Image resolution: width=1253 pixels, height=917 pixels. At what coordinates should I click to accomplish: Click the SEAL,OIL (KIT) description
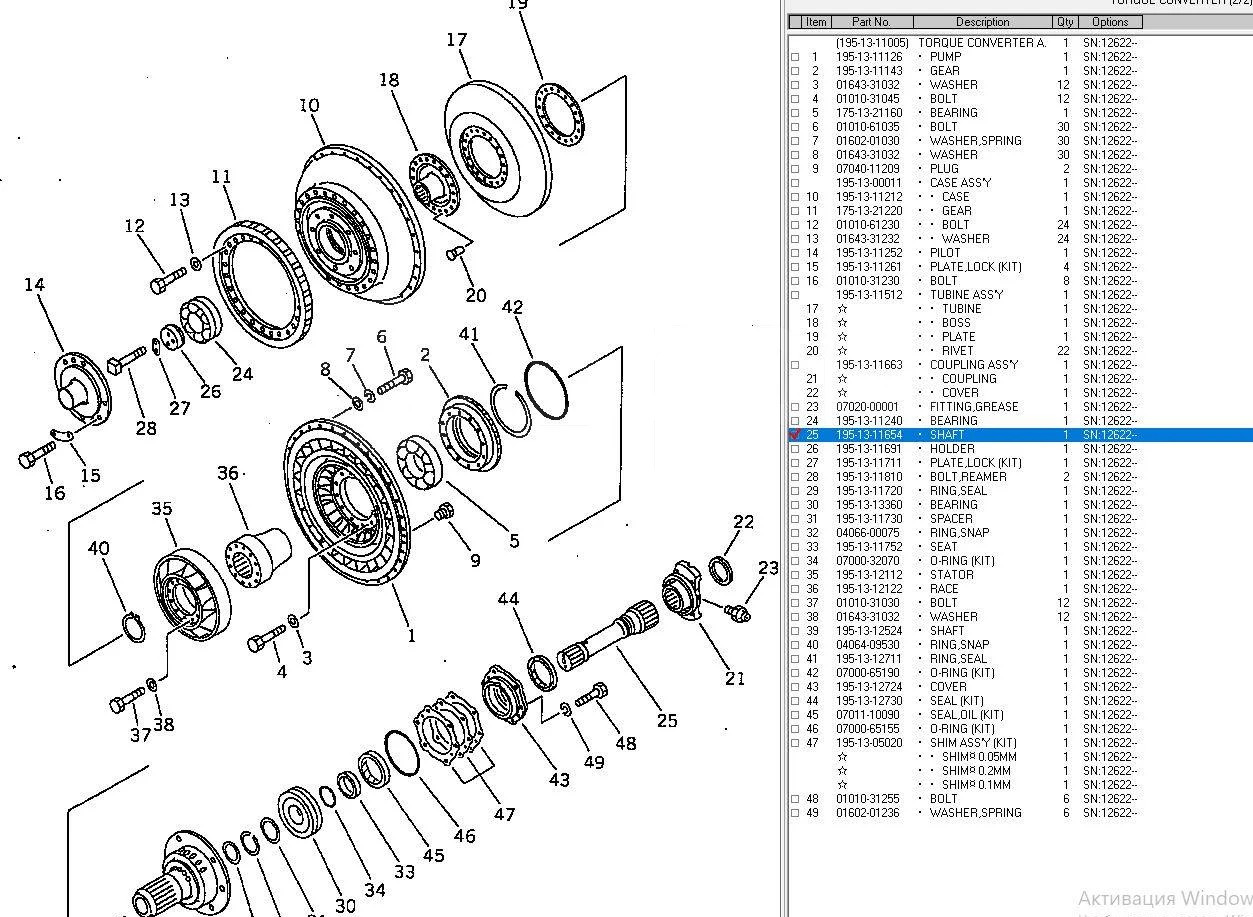pos(967,715)
